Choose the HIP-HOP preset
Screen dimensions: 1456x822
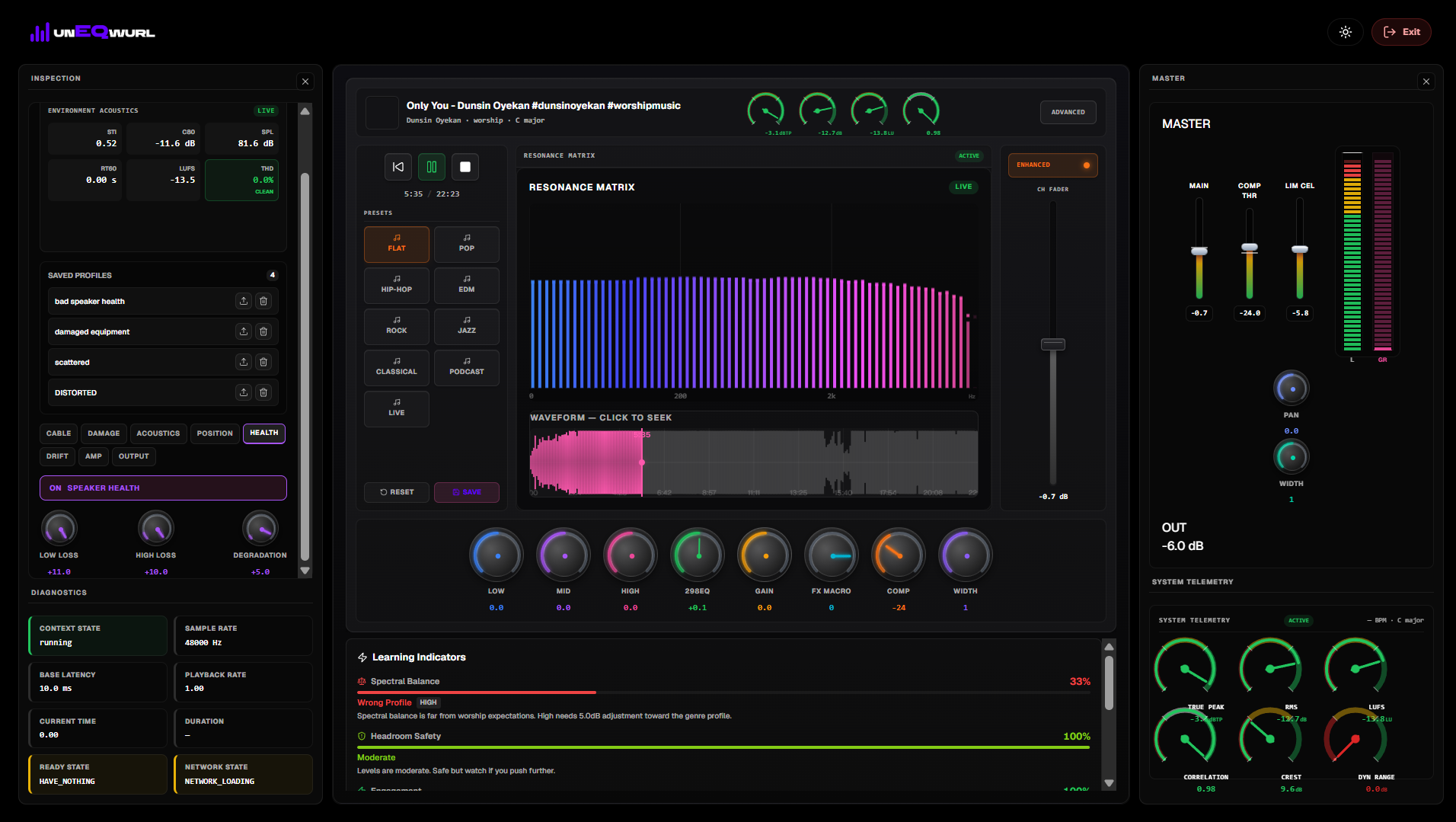coord(397,285)
